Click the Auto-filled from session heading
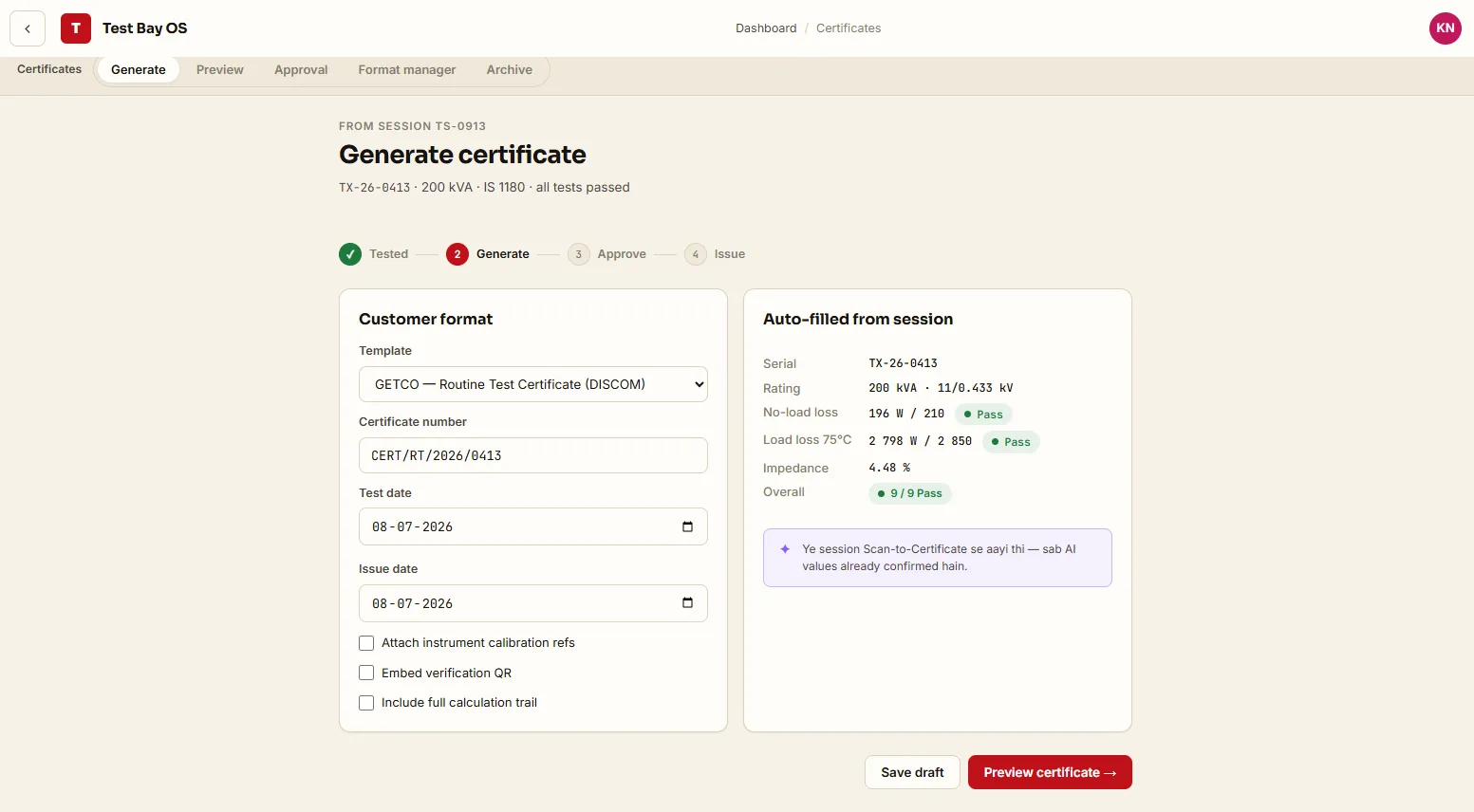The width and height of the screenshot is (1474, 812). [858, 320]
